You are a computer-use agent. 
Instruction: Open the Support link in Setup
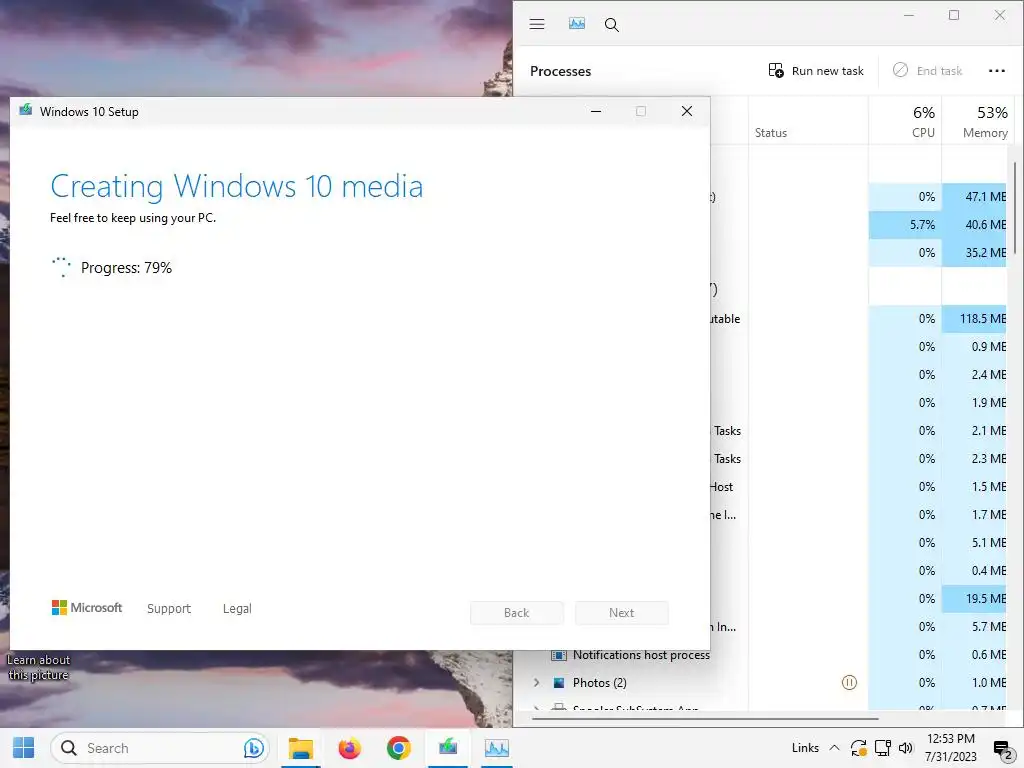(168, 608)
